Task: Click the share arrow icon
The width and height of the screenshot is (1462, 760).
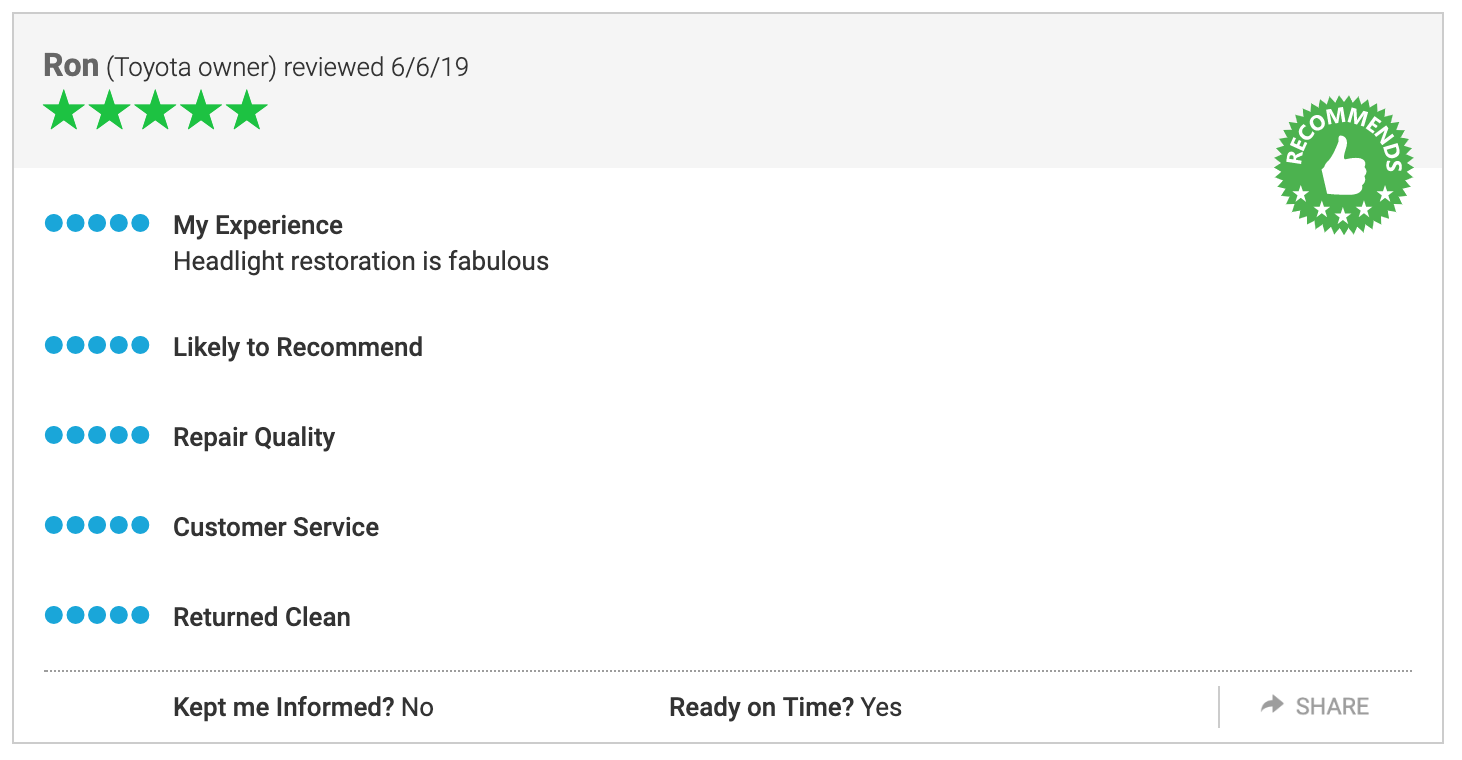Action: (1272, 705)
